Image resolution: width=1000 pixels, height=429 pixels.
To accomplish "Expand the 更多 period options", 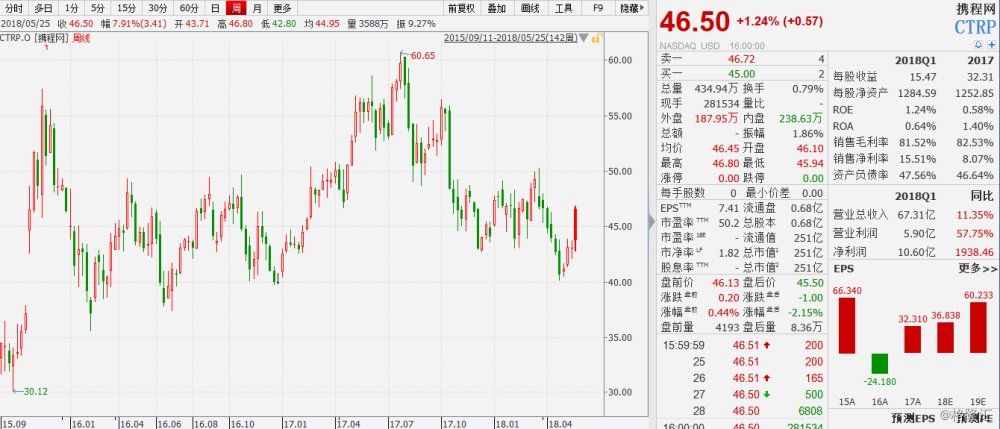I will 282,7.
